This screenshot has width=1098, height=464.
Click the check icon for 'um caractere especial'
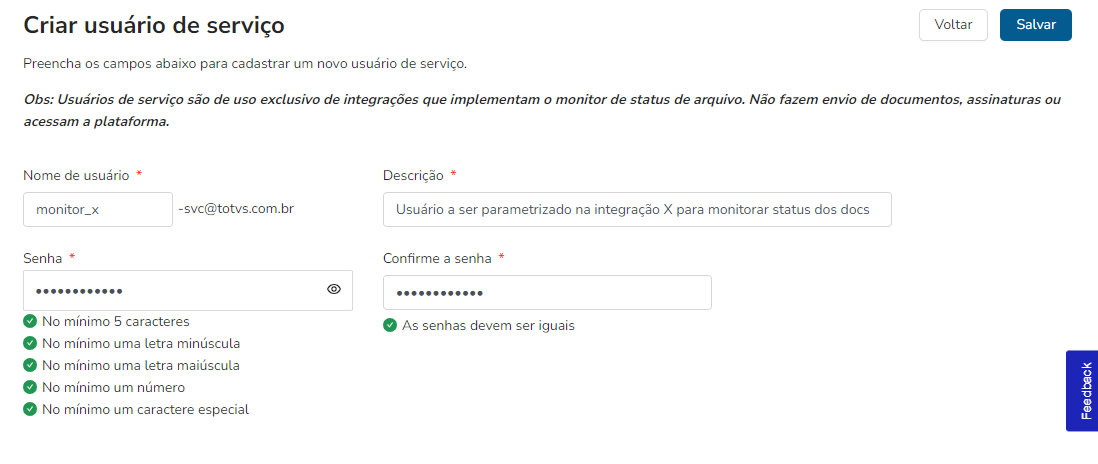pos(30,409)
